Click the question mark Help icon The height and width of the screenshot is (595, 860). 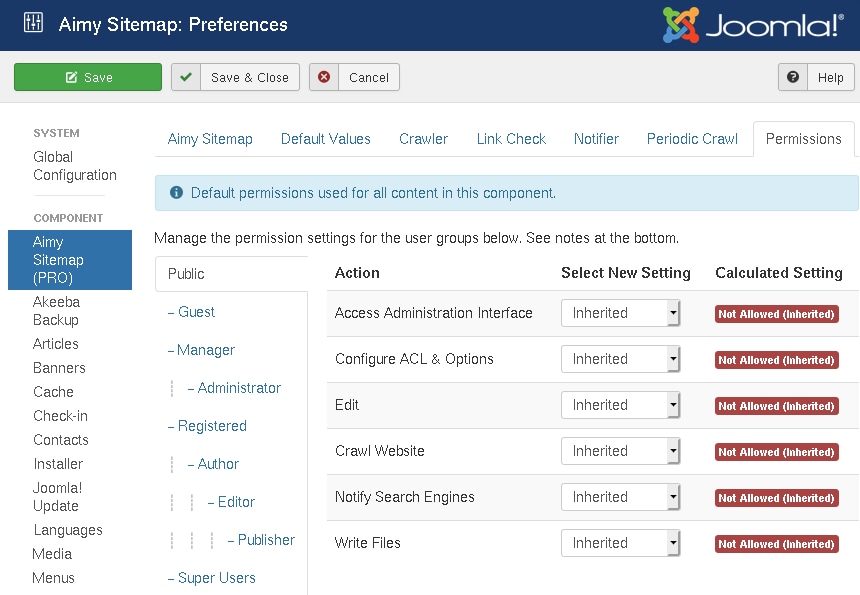click(793, 77)
